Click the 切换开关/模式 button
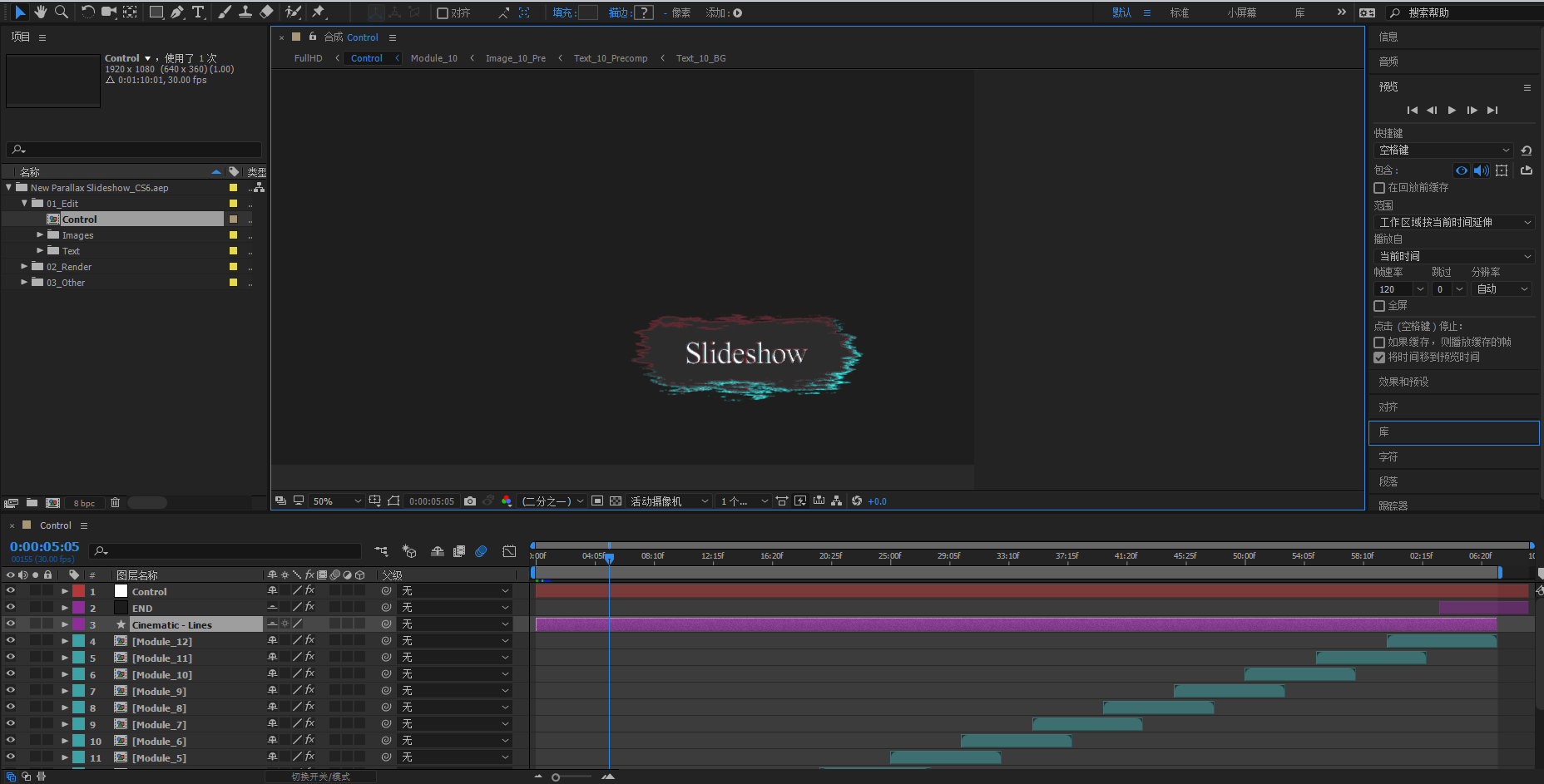The image size is (1544, 784). [321, 777]
